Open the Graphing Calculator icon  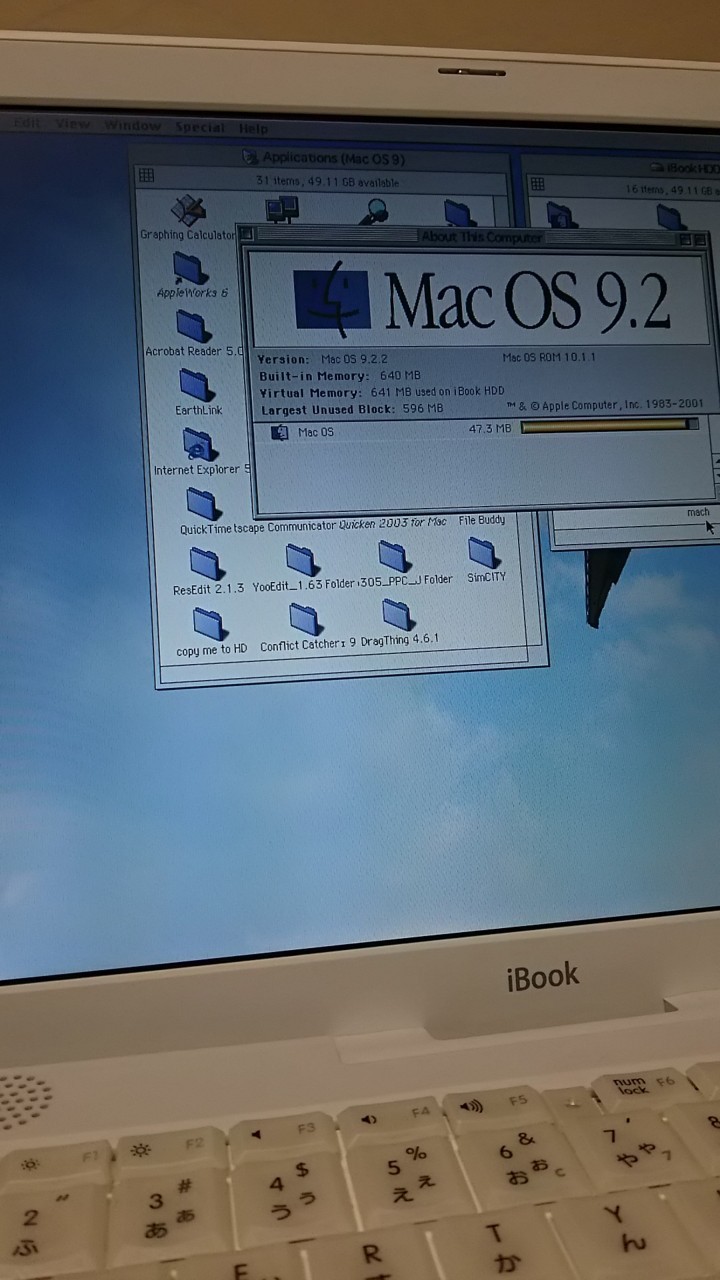[188, 211]
